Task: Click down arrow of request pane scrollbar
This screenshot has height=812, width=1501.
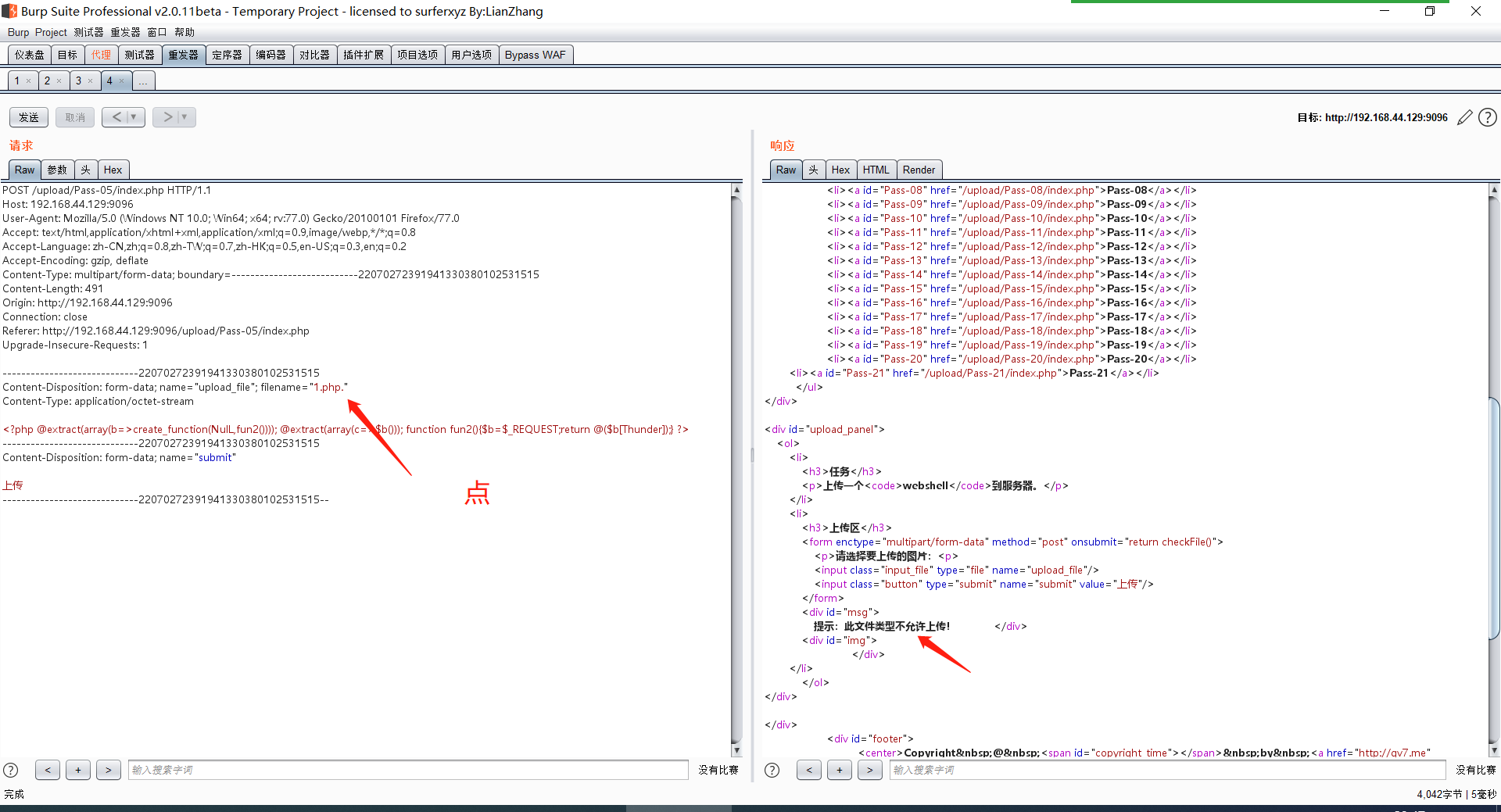Action: point(736,750)
